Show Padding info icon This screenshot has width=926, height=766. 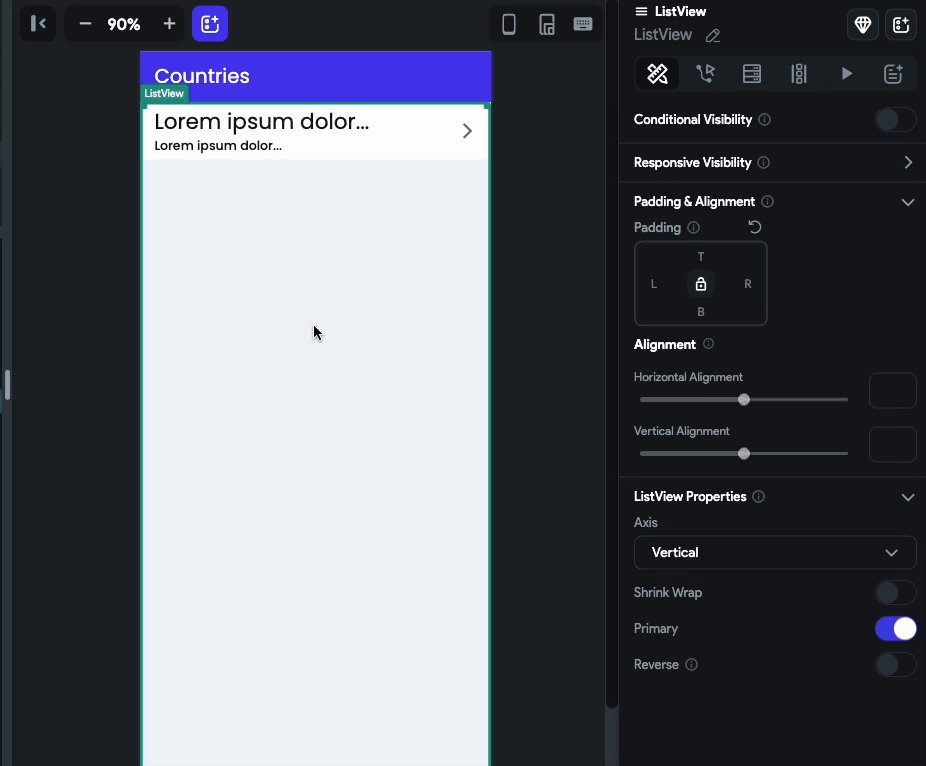(693, 227)
